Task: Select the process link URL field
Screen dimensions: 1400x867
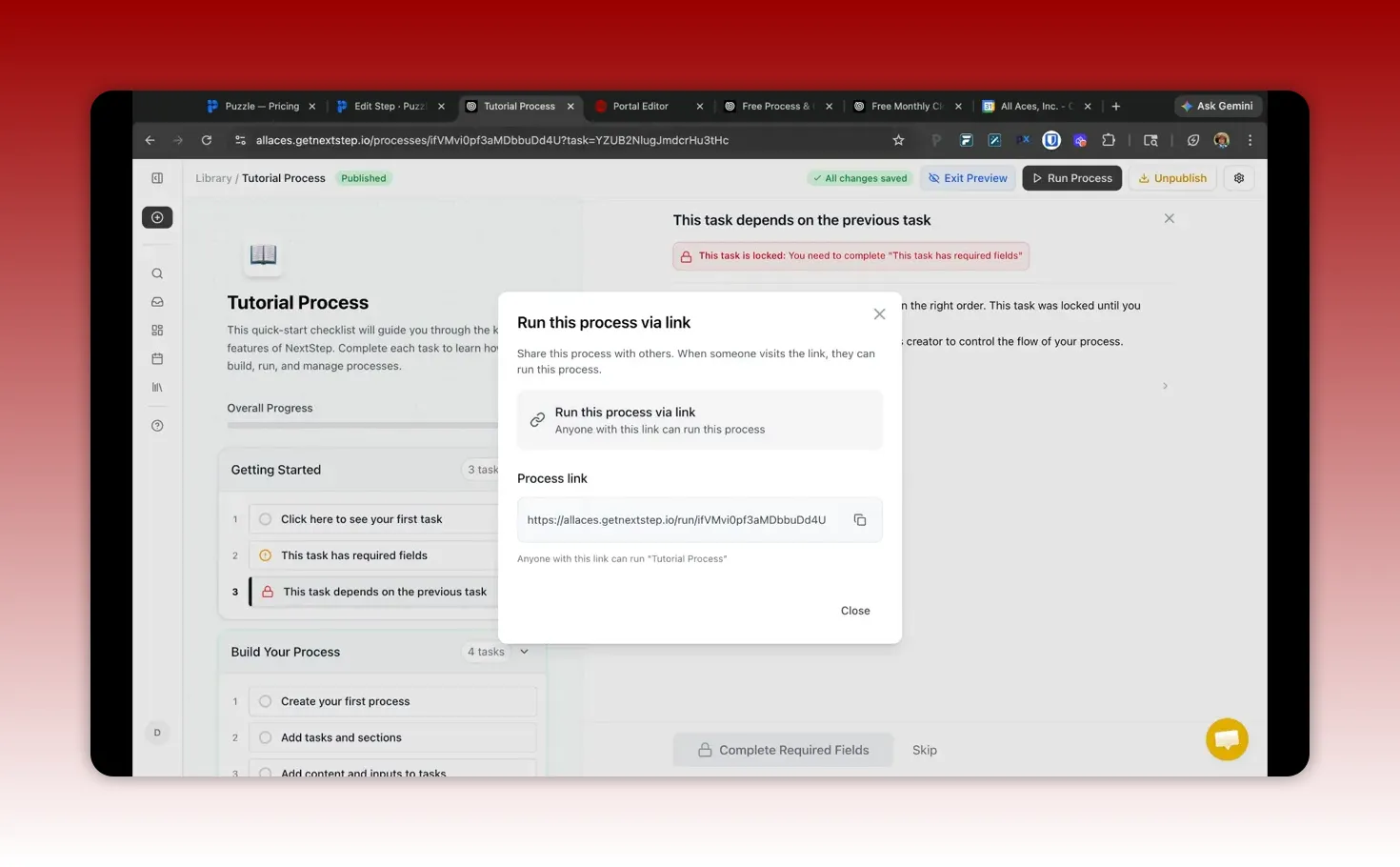Action: tap(677, 519)
